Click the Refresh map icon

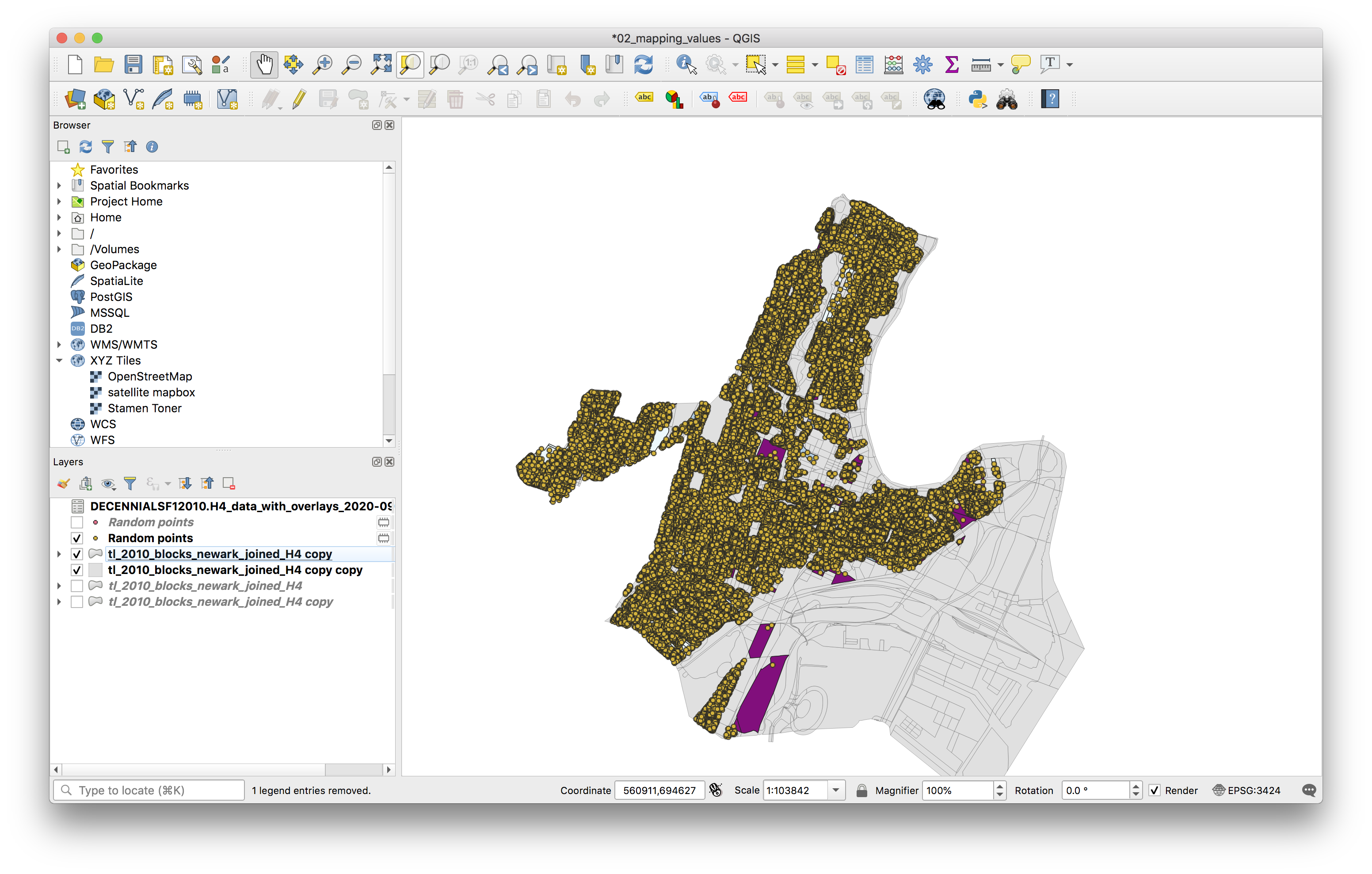click(643, 65)
